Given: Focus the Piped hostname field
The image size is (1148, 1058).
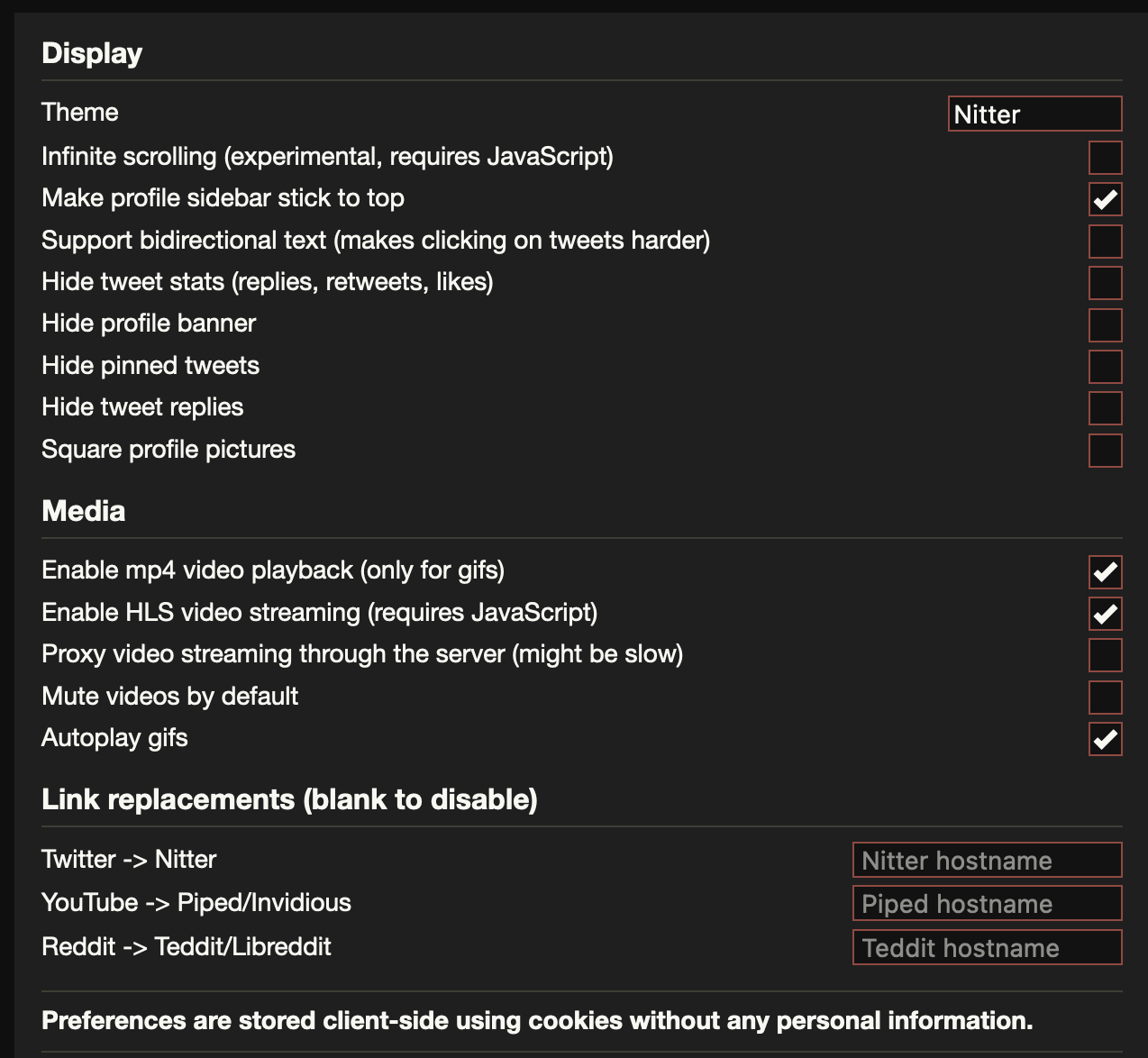Looking at the screenshot, I should coord(986,904).
